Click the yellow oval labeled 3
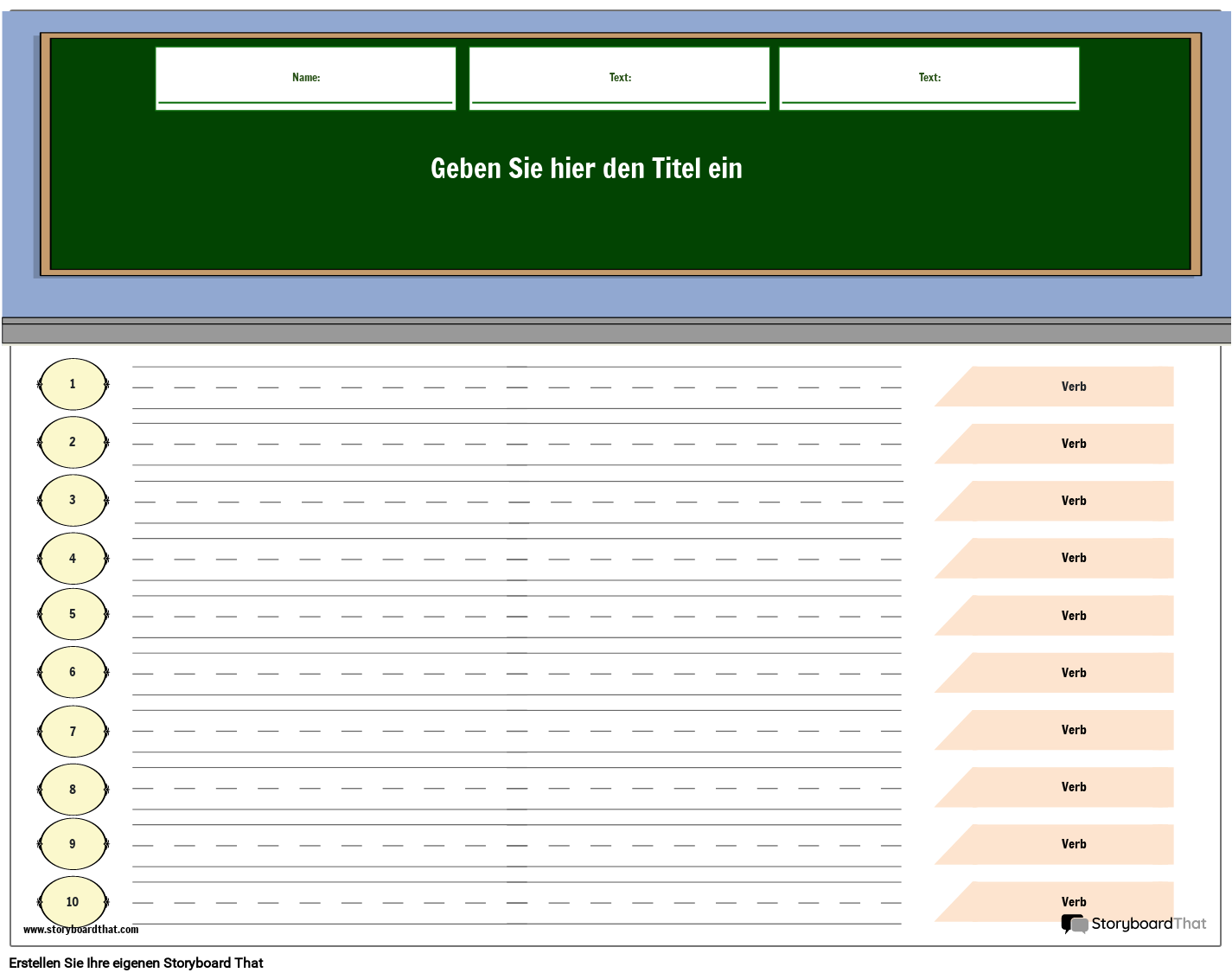1232x979 pixels. pos(73,499)
